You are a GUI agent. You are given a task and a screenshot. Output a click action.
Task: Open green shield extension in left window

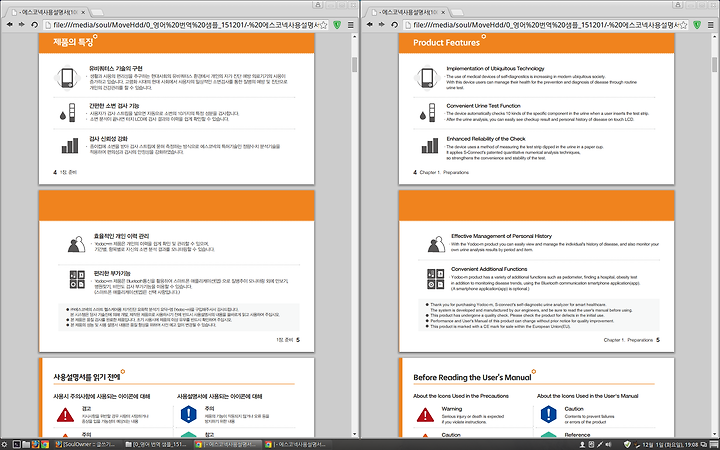337,25
